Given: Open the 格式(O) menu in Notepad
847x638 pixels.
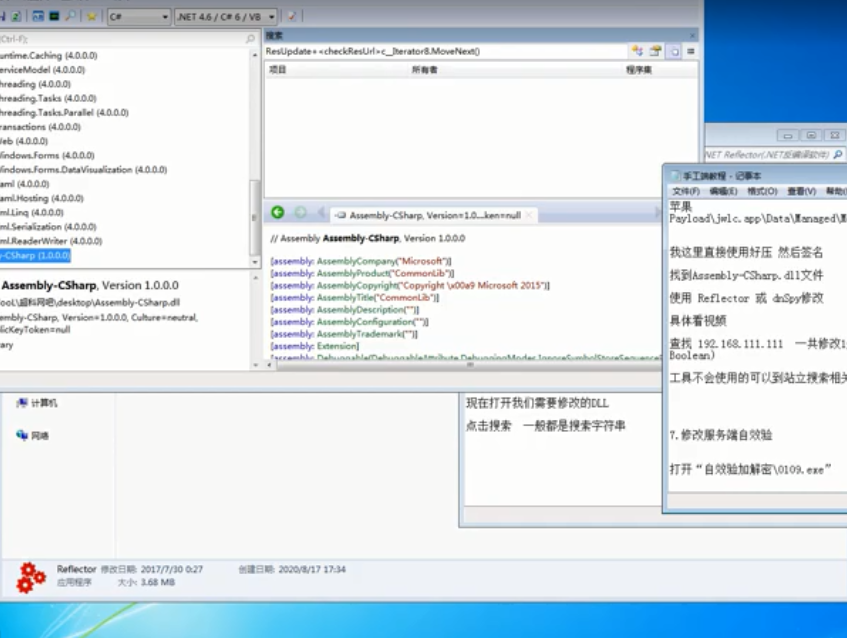Looking at the screenshot, I should [762, 191].
